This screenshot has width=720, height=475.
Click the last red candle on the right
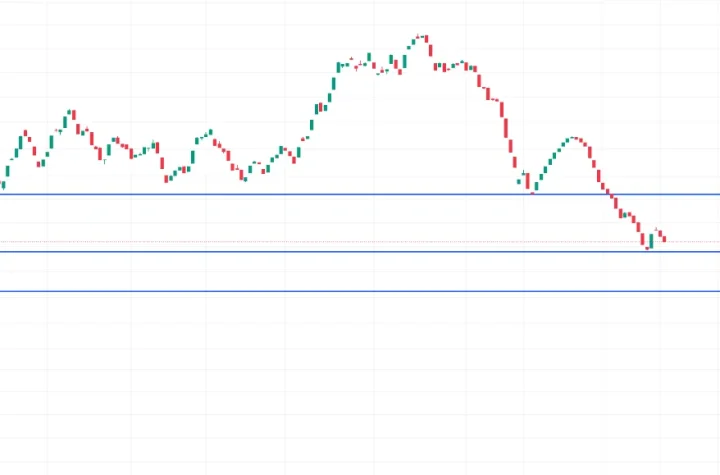point(664,238)
